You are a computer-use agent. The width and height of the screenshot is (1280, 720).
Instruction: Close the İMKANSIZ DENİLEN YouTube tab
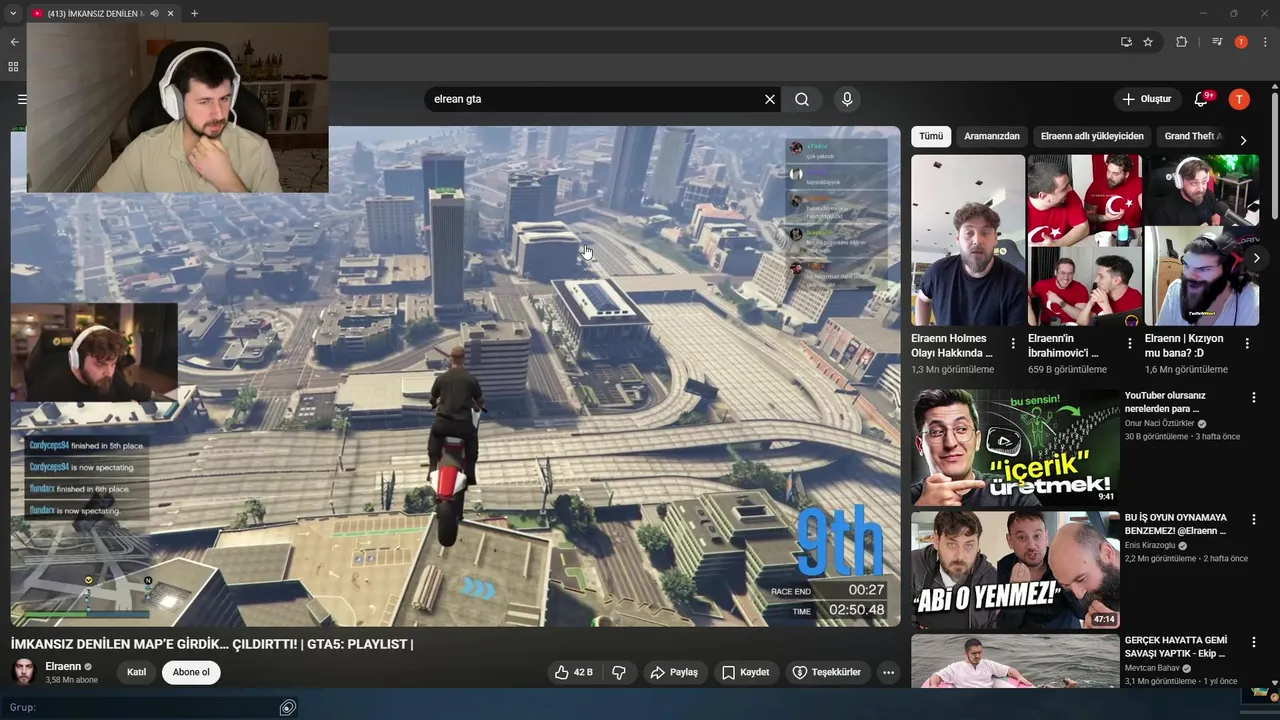[x=171, y=13]
